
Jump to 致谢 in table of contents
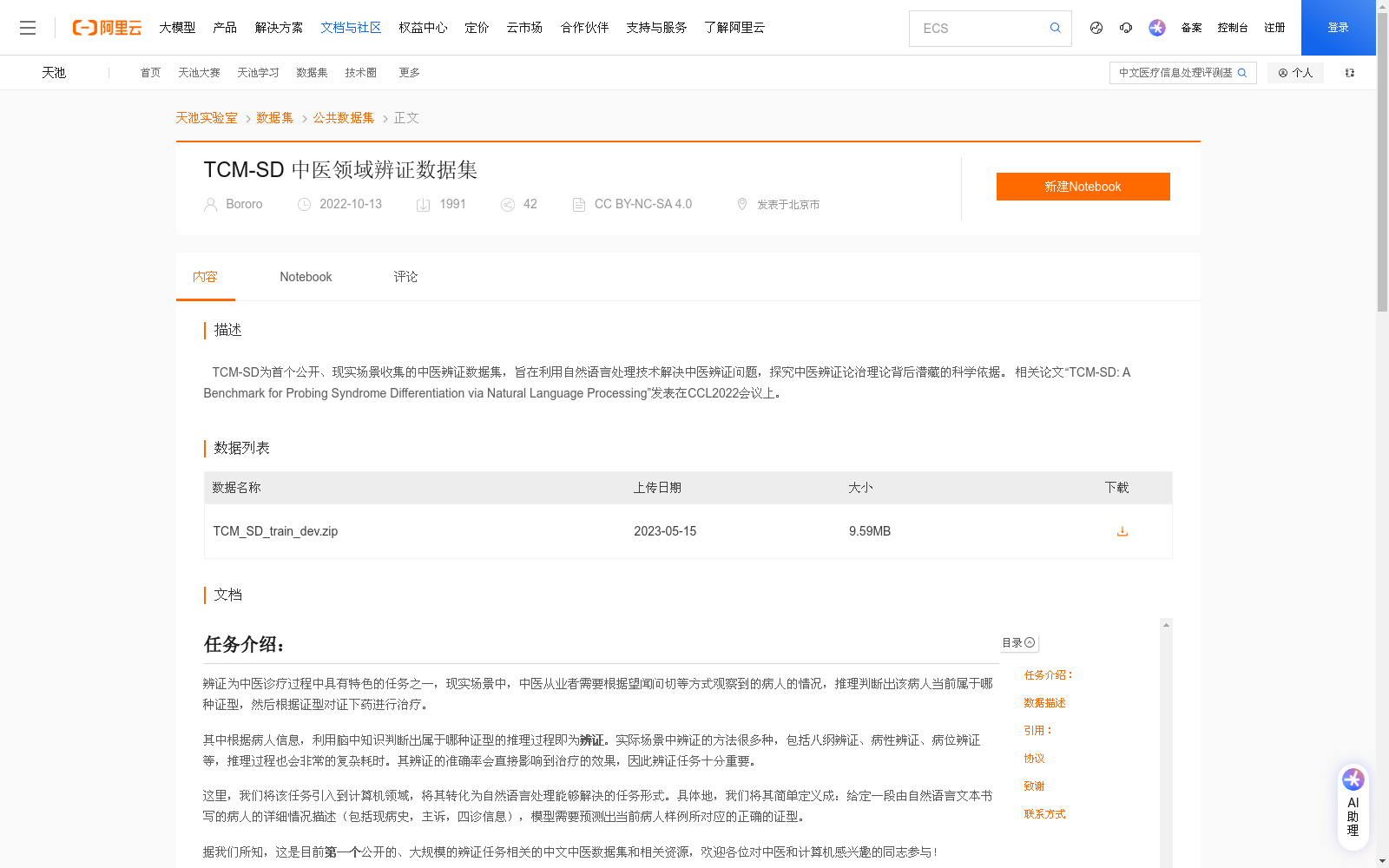tap(1034, 786)
